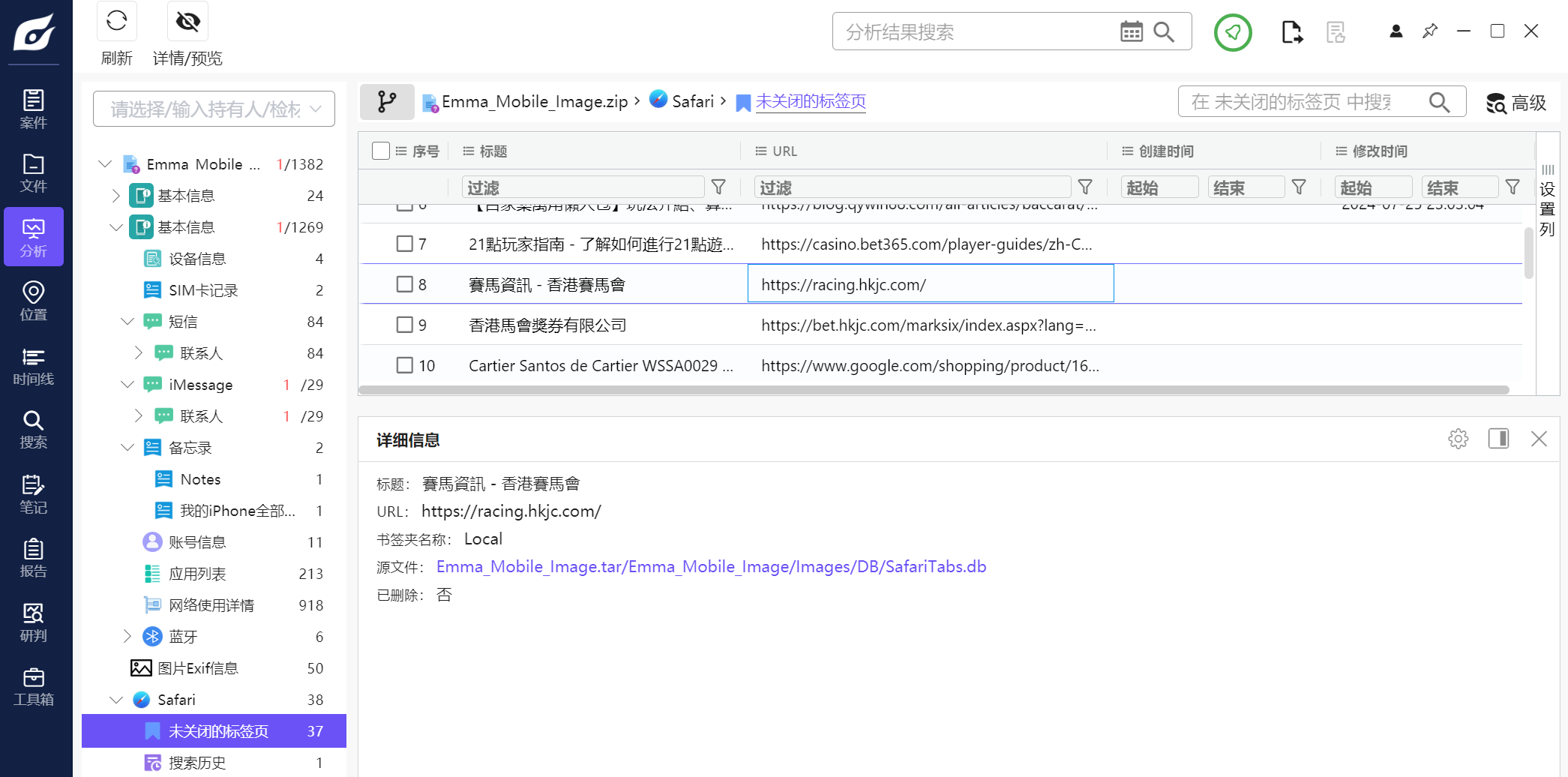This screenshot has height=777, width=1568.
Task: Click Emma_Mobile_Image.zip in breadcrumb
Action: click(x=535, y=102)
